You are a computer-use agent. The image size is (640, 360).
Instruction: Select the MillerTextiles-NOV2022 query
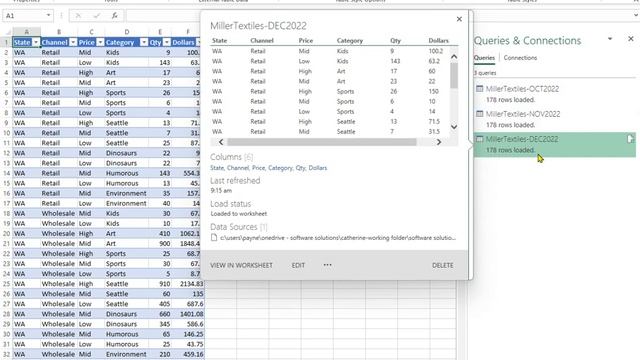click(555, 119)
